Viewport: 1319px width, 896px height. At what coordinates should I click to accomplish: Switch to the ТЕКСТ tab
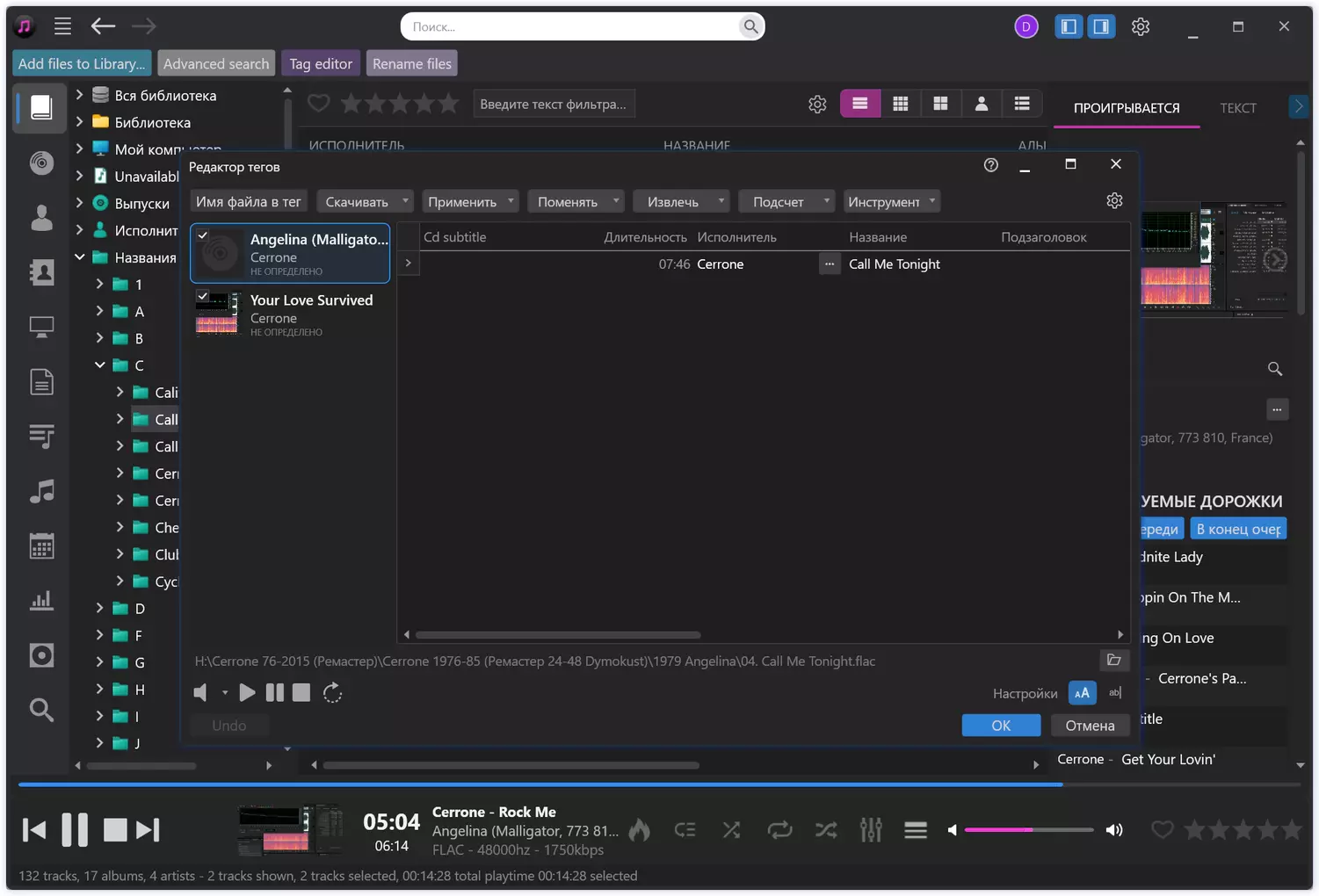click(x=1237, y=108)
